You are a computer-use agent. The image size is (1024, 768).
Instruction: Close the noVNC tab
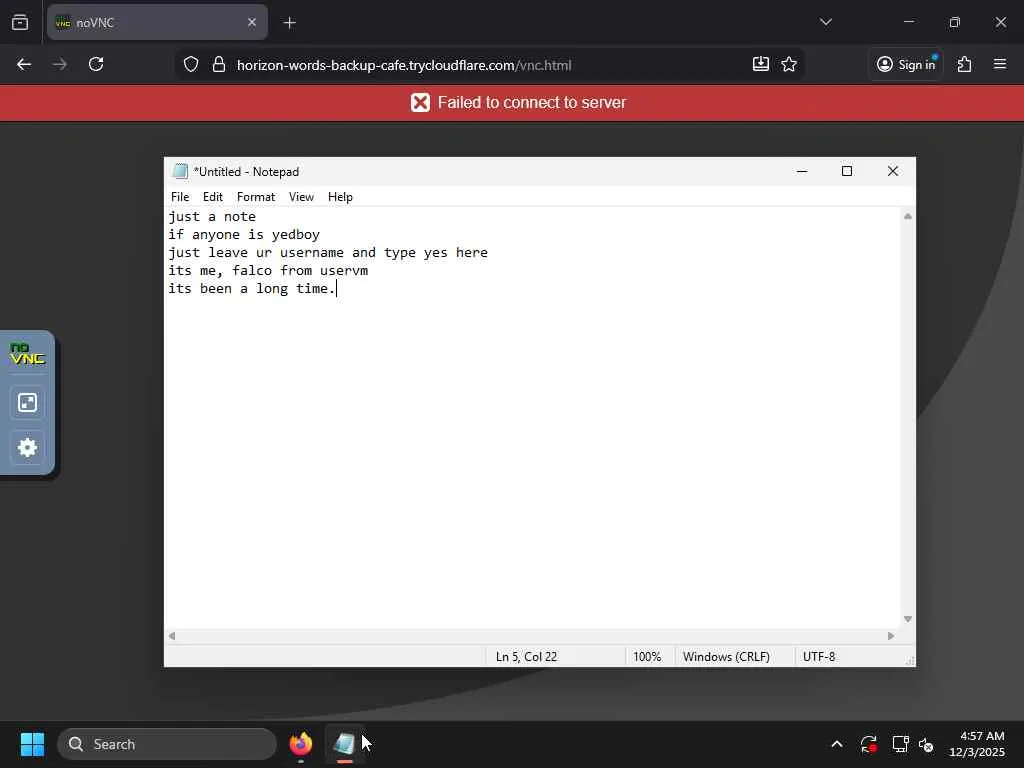(252, 22)
